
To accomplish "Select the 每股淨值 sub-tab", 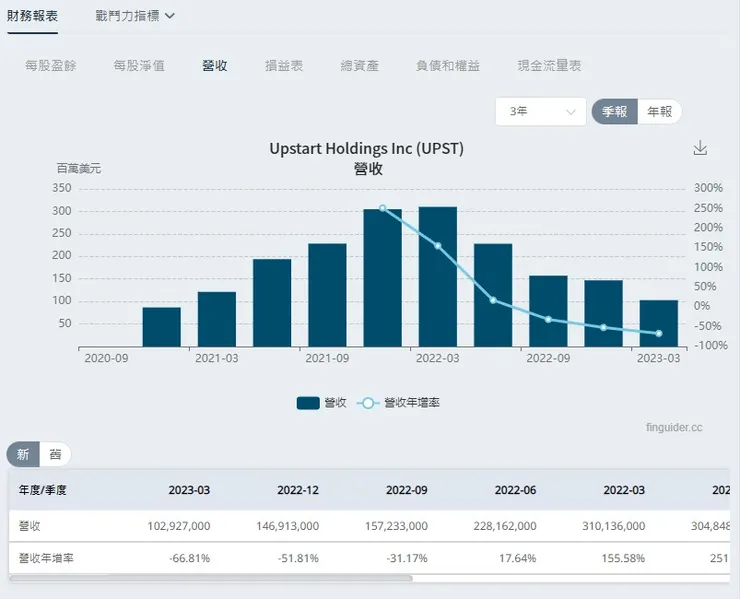I will tap(139, 66).
